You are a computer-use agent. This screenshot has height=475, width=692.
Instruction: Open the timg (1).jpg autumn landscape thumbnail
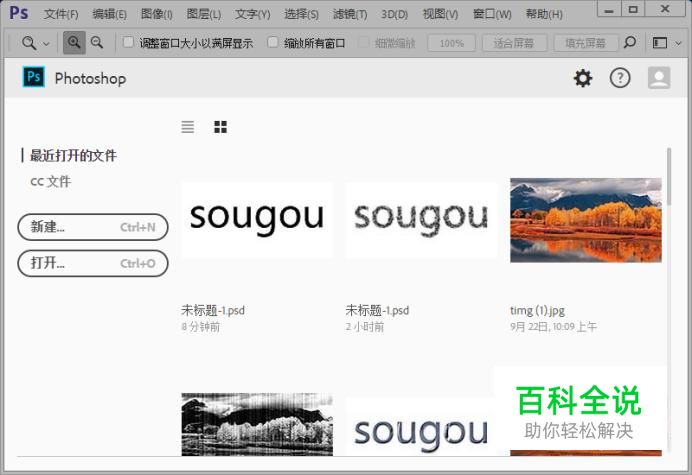[x=586, y=220]
